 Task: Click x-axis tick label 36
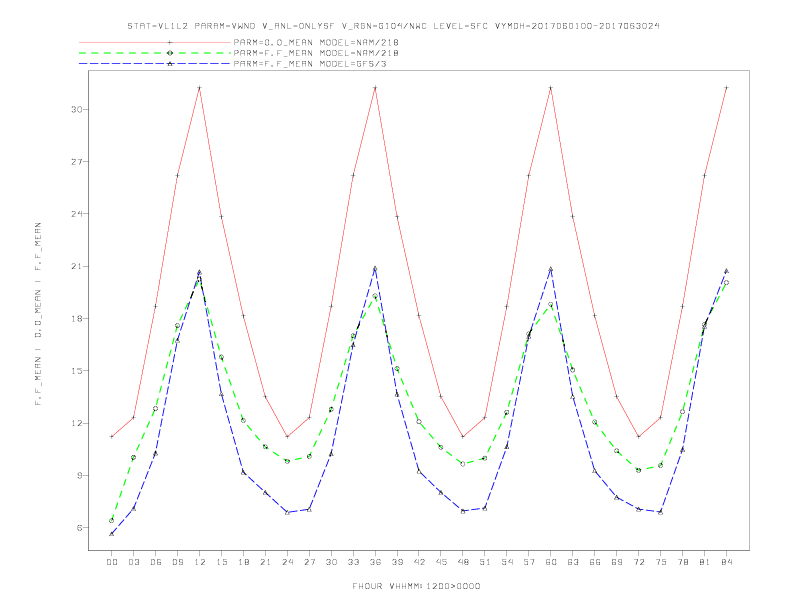[375, 562]
